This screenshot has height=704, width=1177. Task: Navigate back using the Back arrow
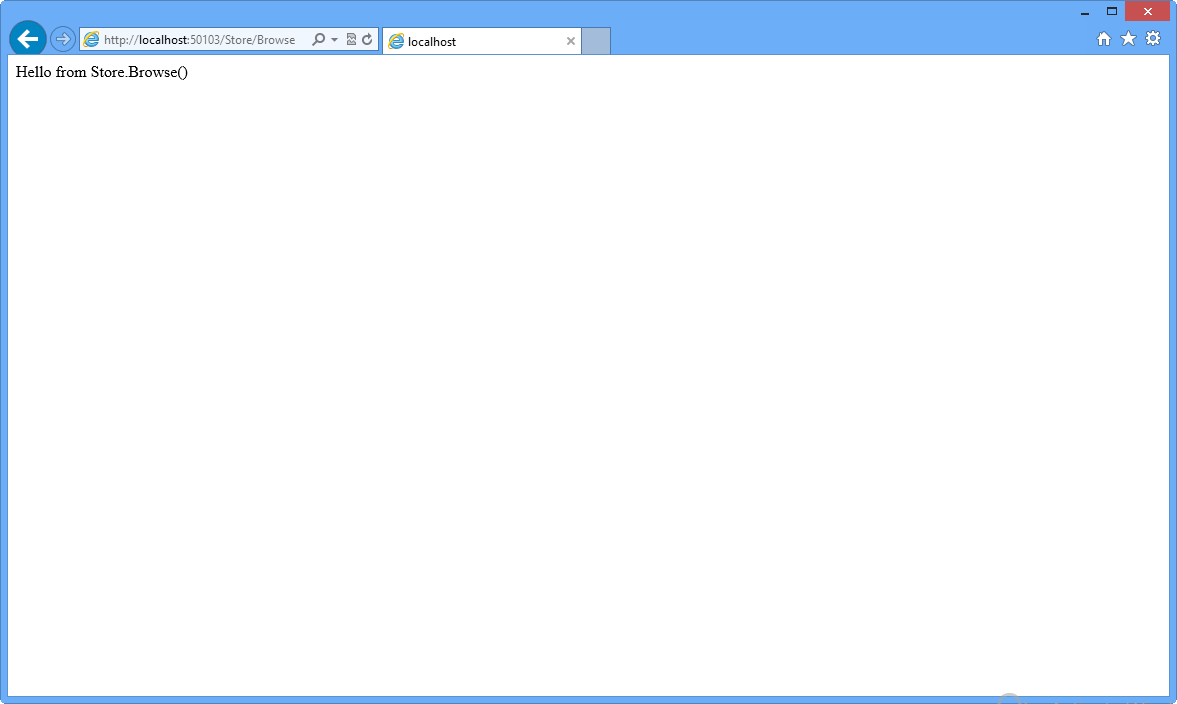point(27,38)
